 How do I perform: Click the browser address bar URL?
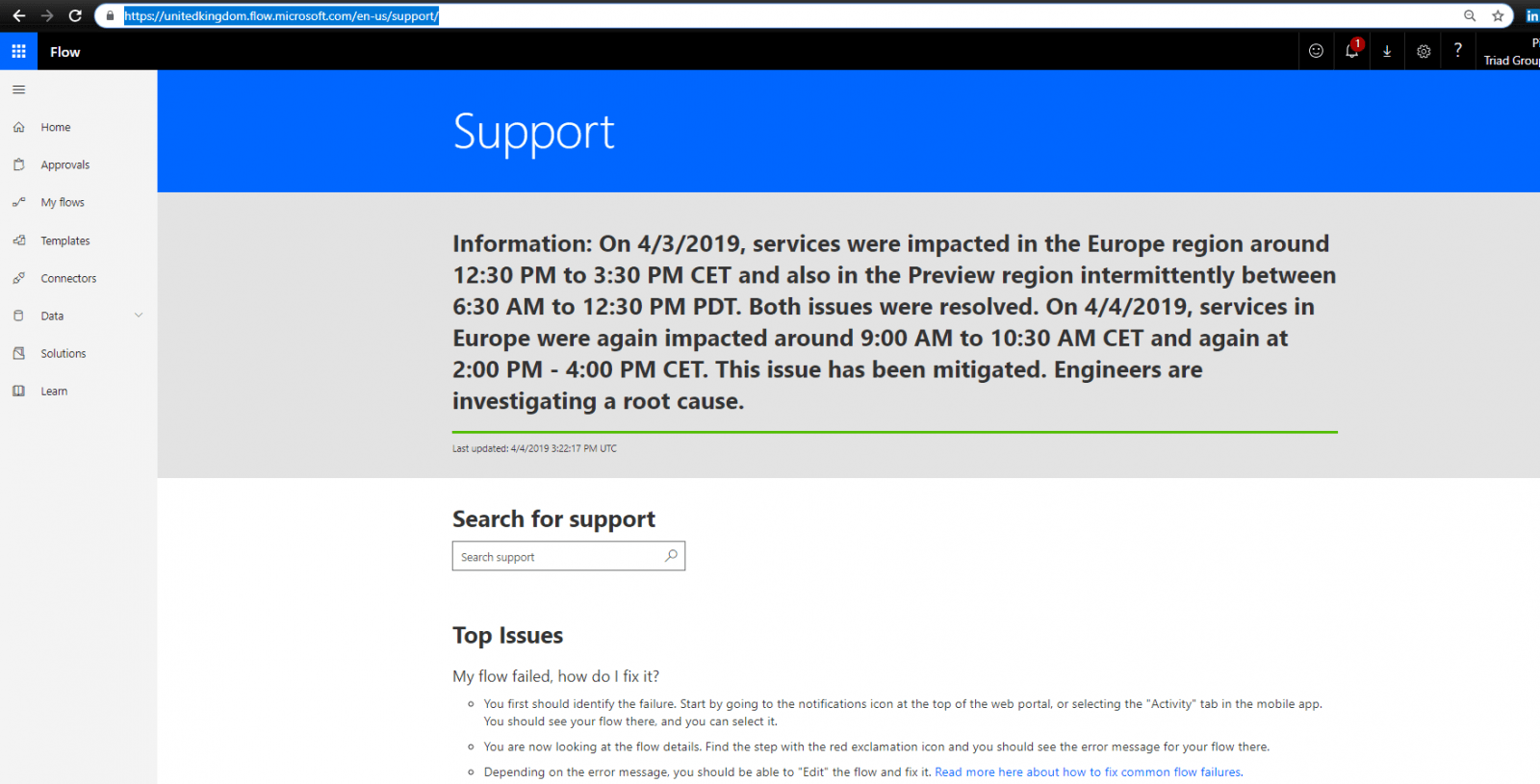(x=281, y=15)
